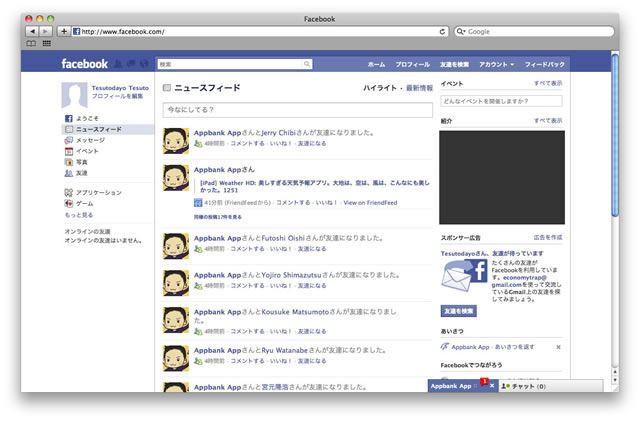Image resolution: width=640 pixels, height=421 pixels.
Task: Open the Google search engine dropdown arrow
Action: click(x=461, y=31)
